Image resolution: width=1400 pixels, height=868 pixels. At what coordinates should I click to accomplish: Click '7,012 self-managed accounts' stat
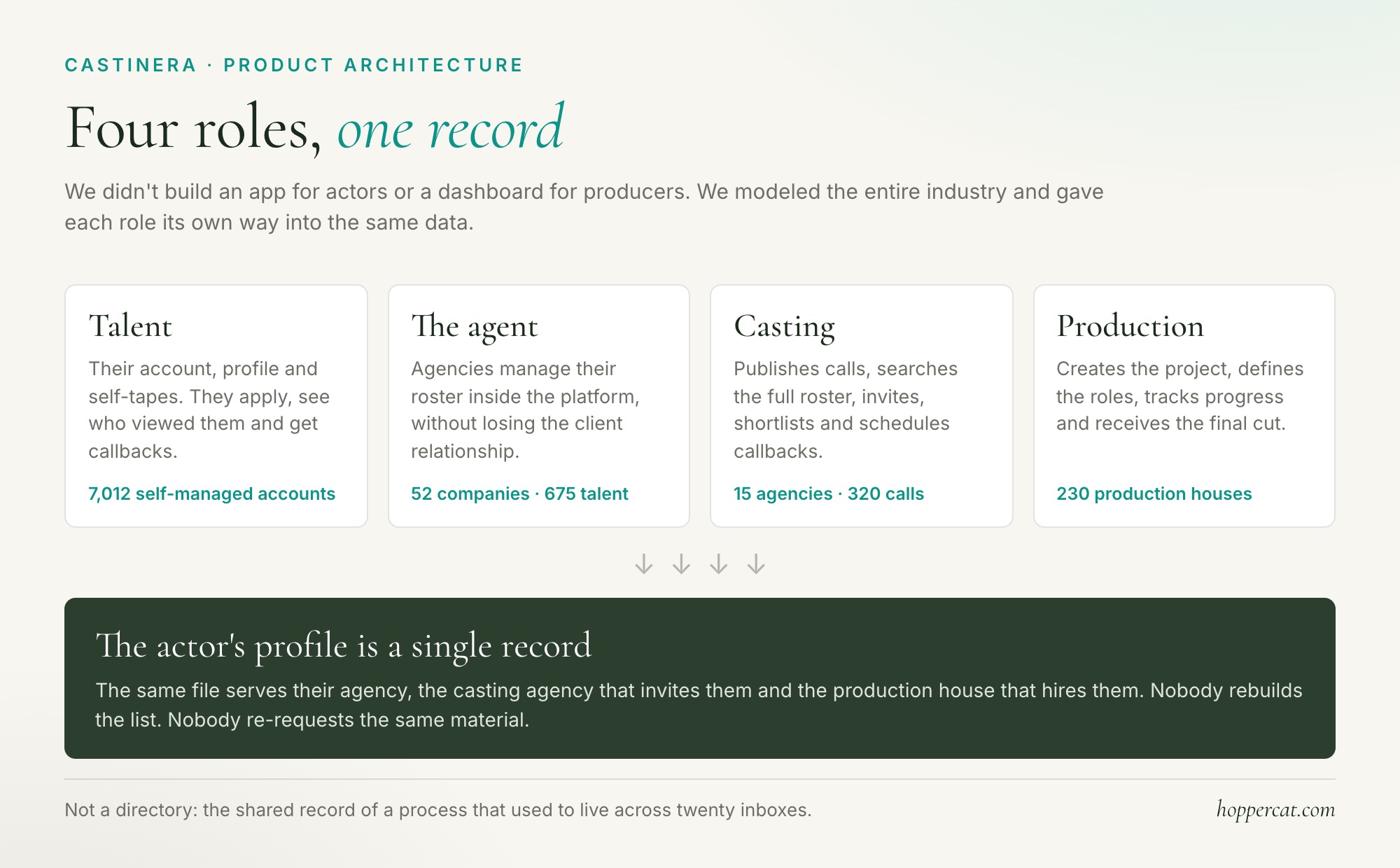(x=211, y=493)
